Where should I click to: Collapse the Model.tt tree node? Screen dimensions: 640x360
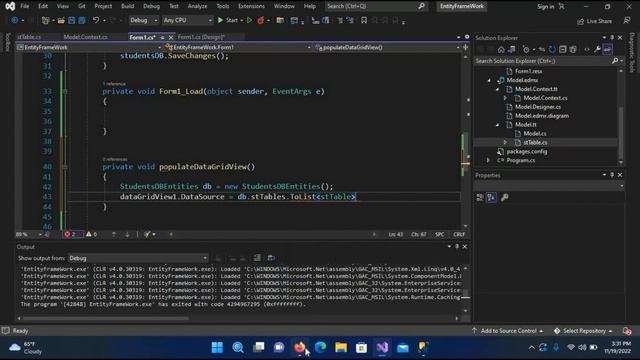(497, 125)
